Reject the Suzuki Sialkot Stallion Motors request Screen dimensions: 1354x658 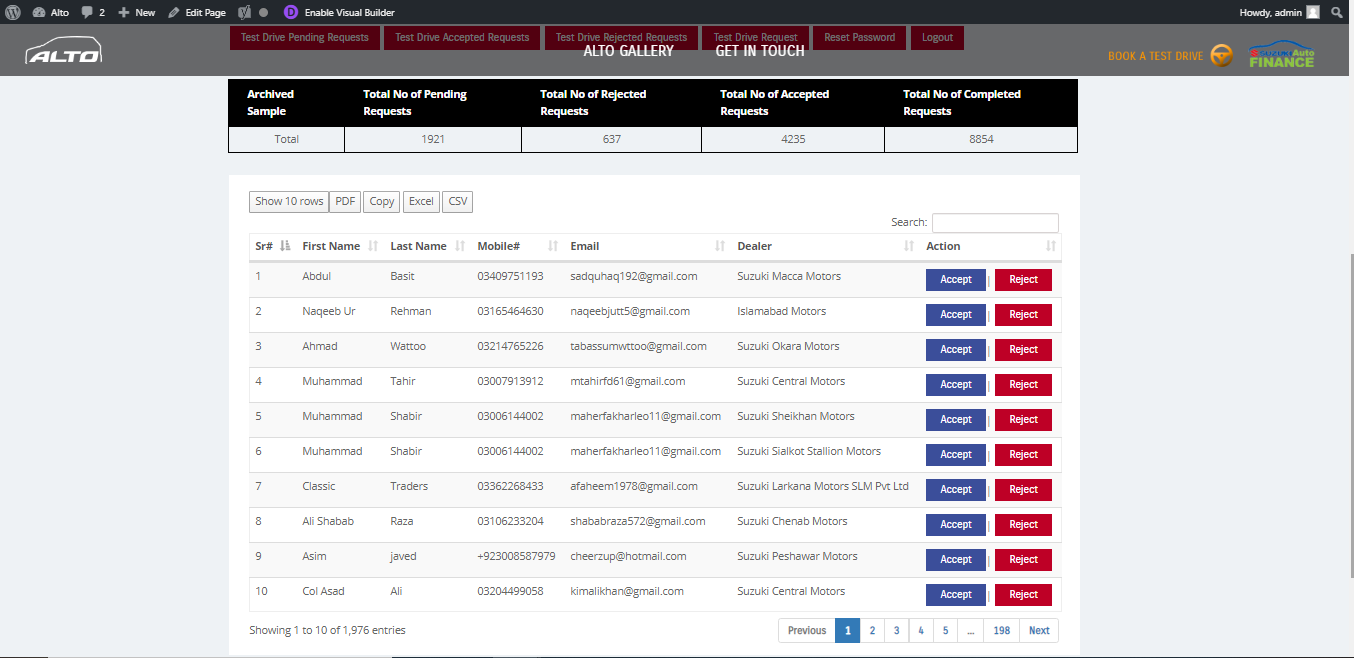[x=1023, y=455]
